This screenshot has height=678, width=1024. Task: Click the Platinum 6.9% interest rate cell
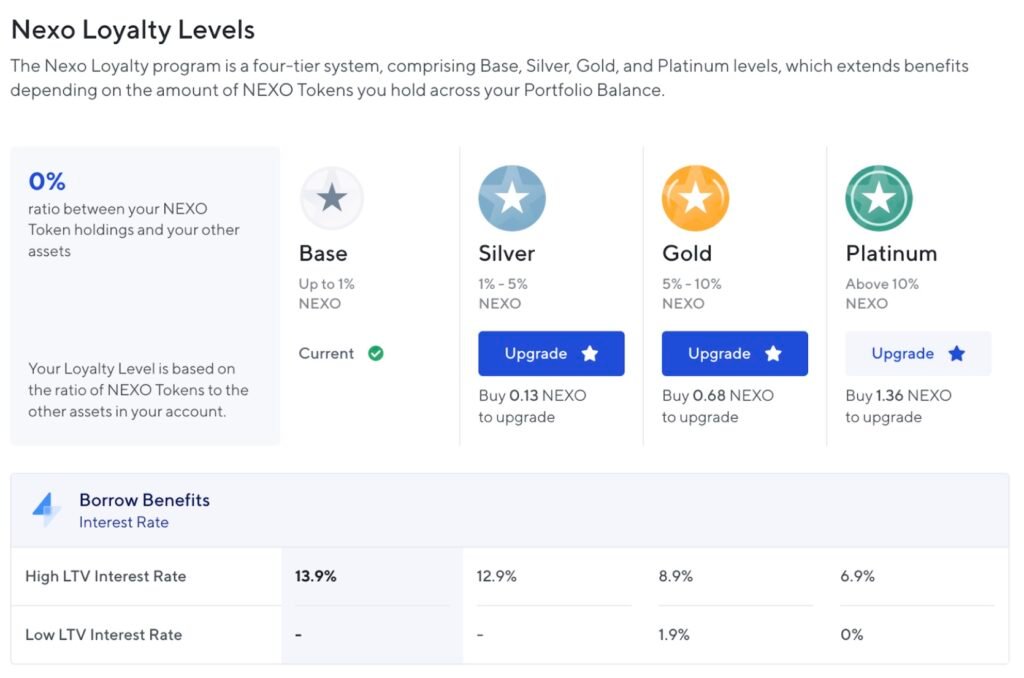[858, 576]
